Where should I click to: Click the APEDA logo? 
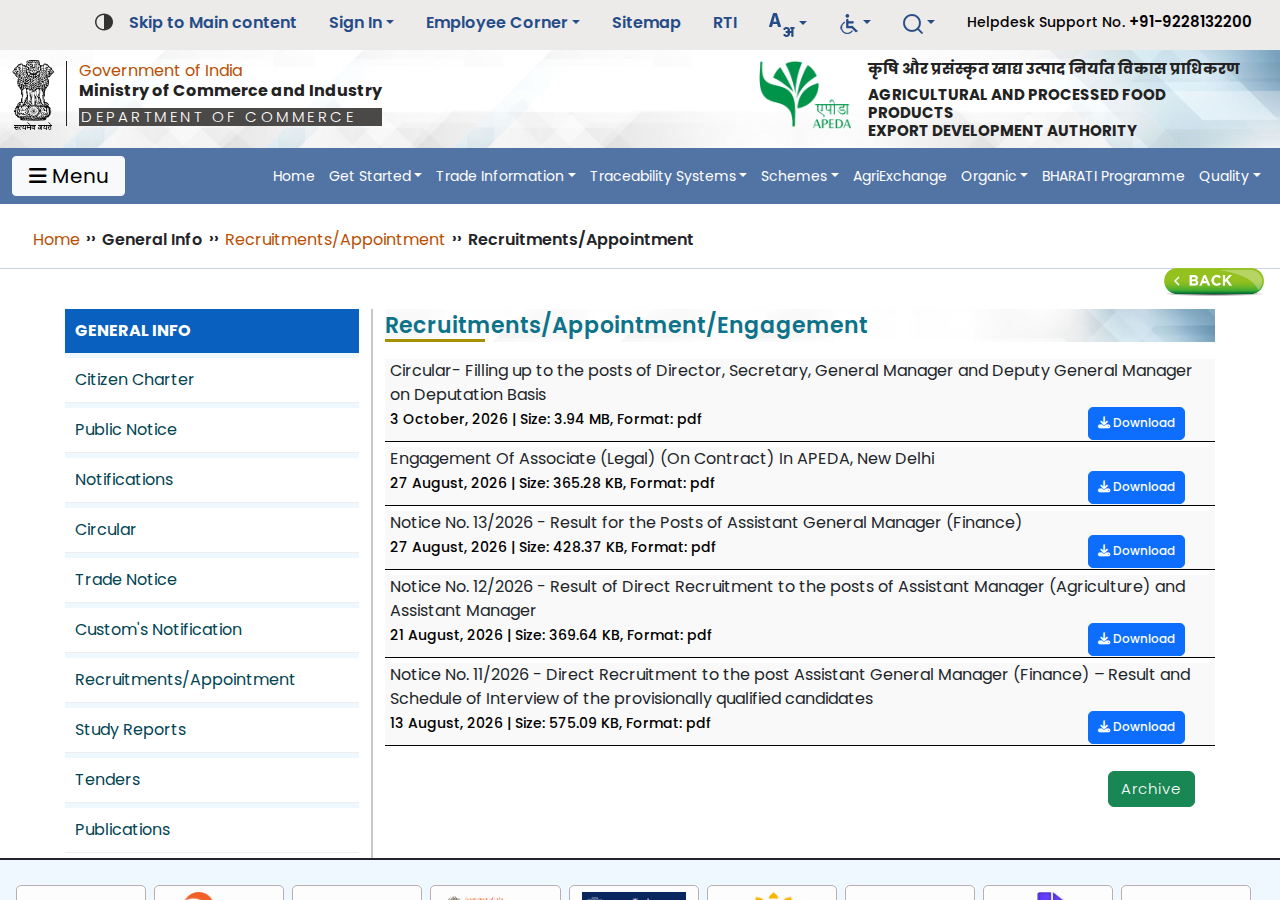coord(805,95)
